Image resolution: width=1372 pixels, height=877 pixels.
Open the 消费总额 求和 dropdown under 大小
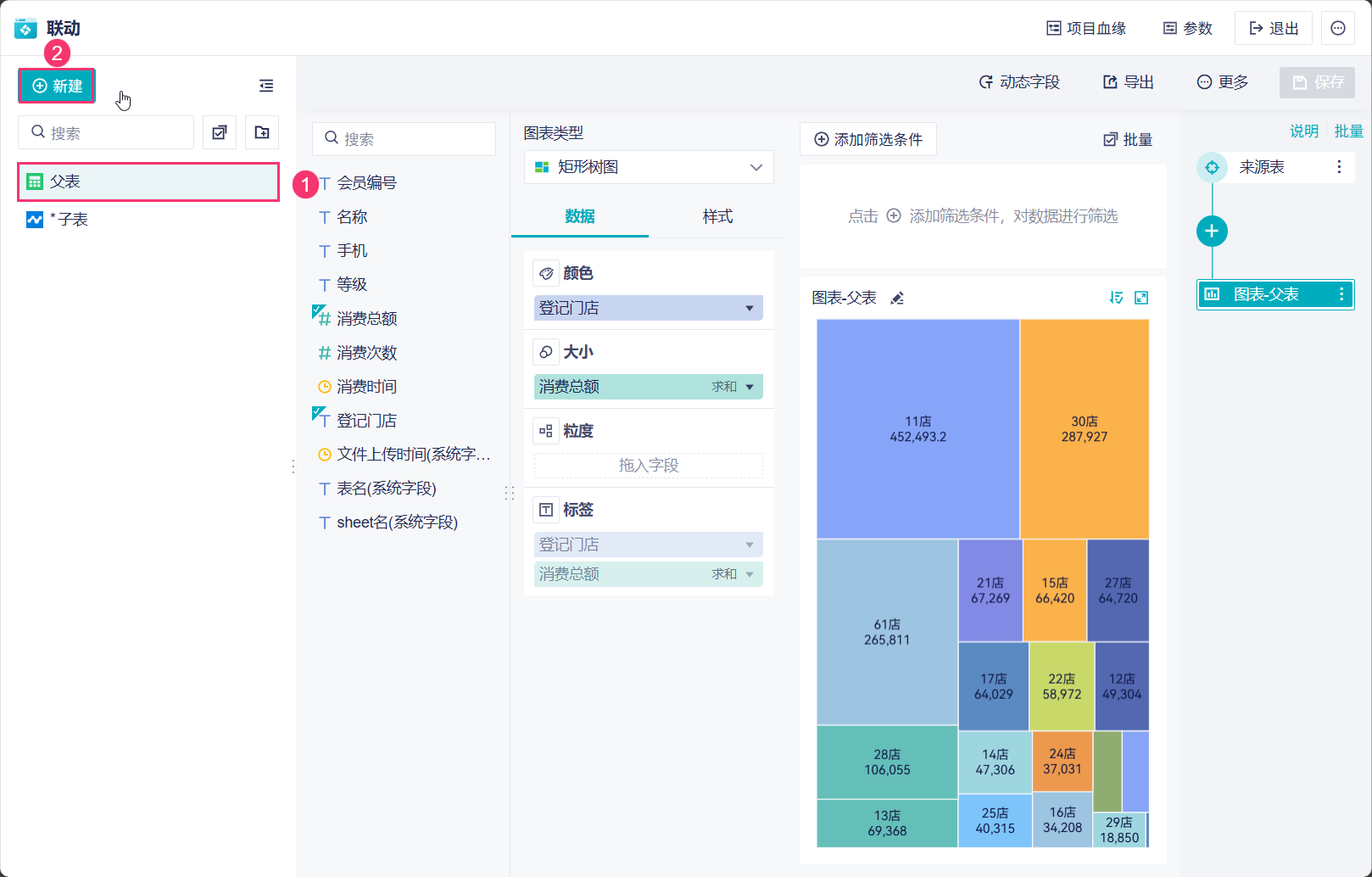tap(649, 387)
